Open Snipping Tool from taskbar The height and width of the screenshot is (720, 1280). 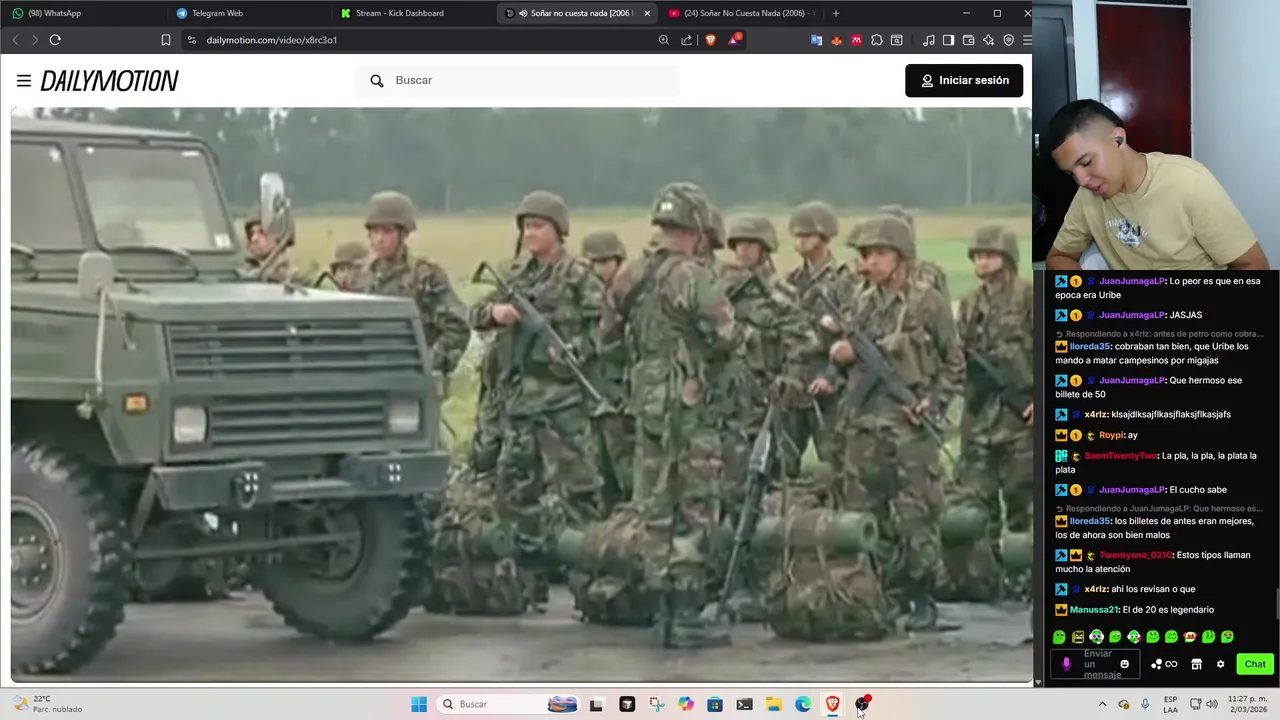coord(656,704)
